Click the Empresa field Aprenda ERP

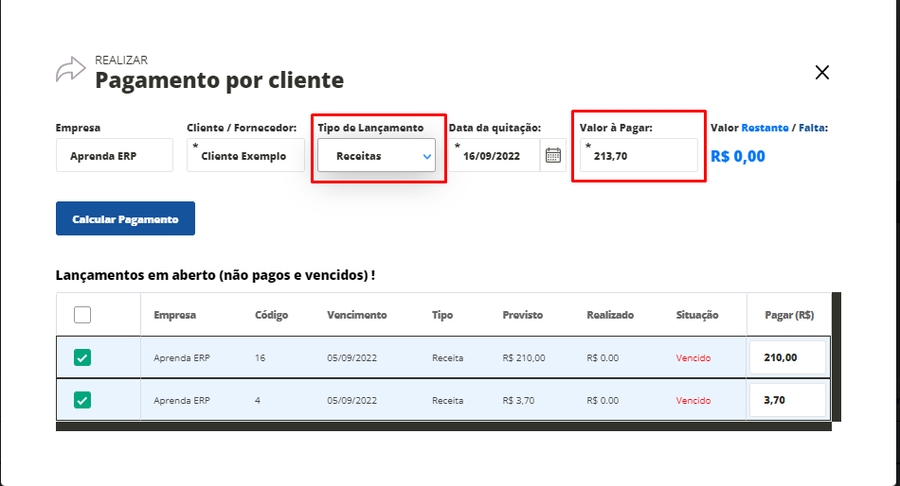click(x=114, y=156)
